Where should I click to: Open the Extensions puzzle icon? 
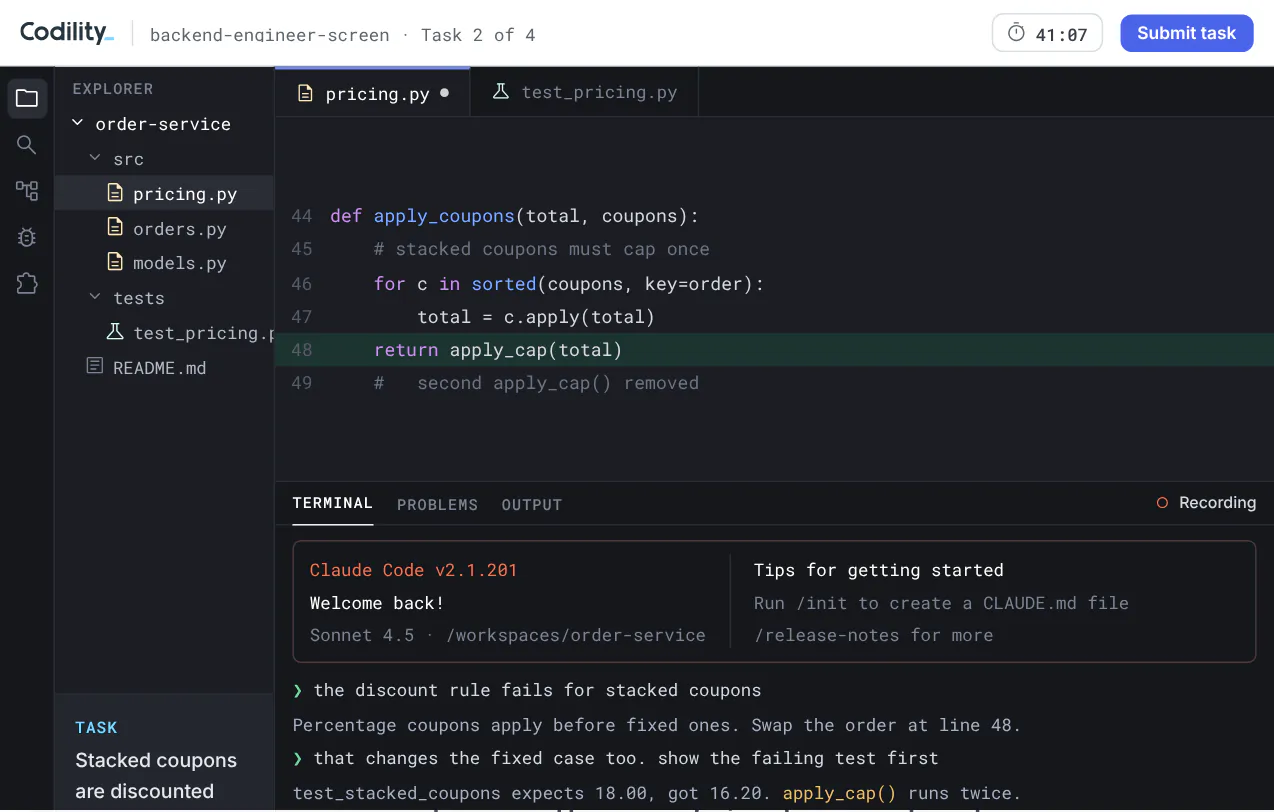pyautogui.click(x=27, y=283)
